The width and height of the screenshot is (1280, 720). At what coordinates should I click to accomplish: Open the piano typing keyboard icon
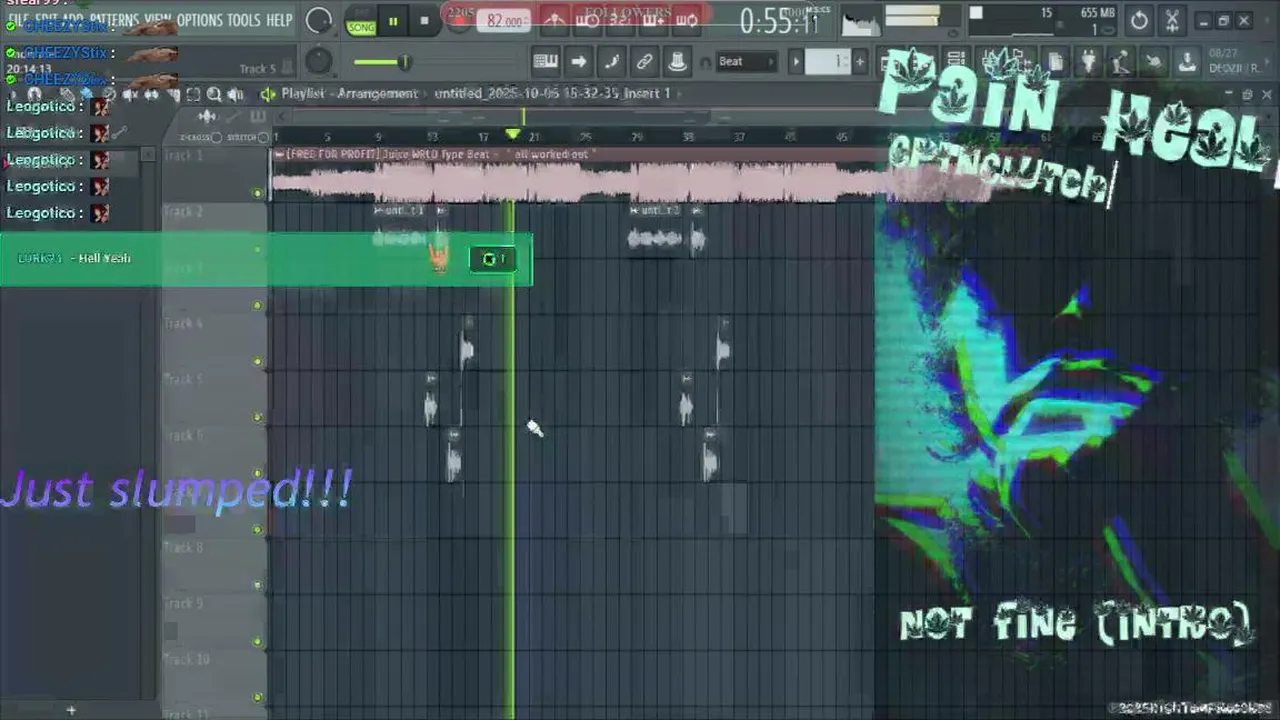(x=545, y=62)
